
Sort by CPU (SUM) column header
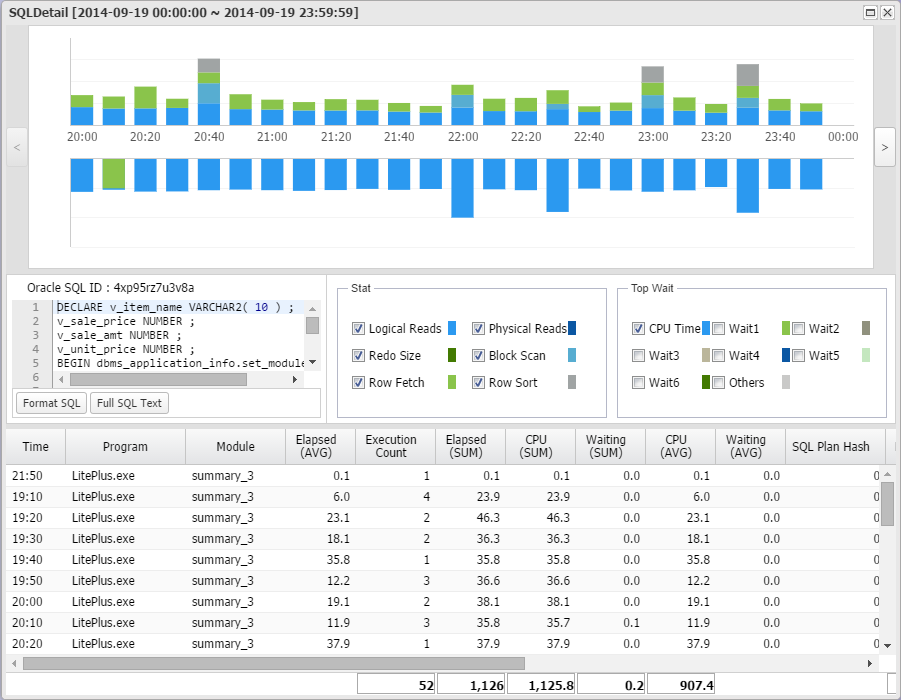click(x=541, y=447)
